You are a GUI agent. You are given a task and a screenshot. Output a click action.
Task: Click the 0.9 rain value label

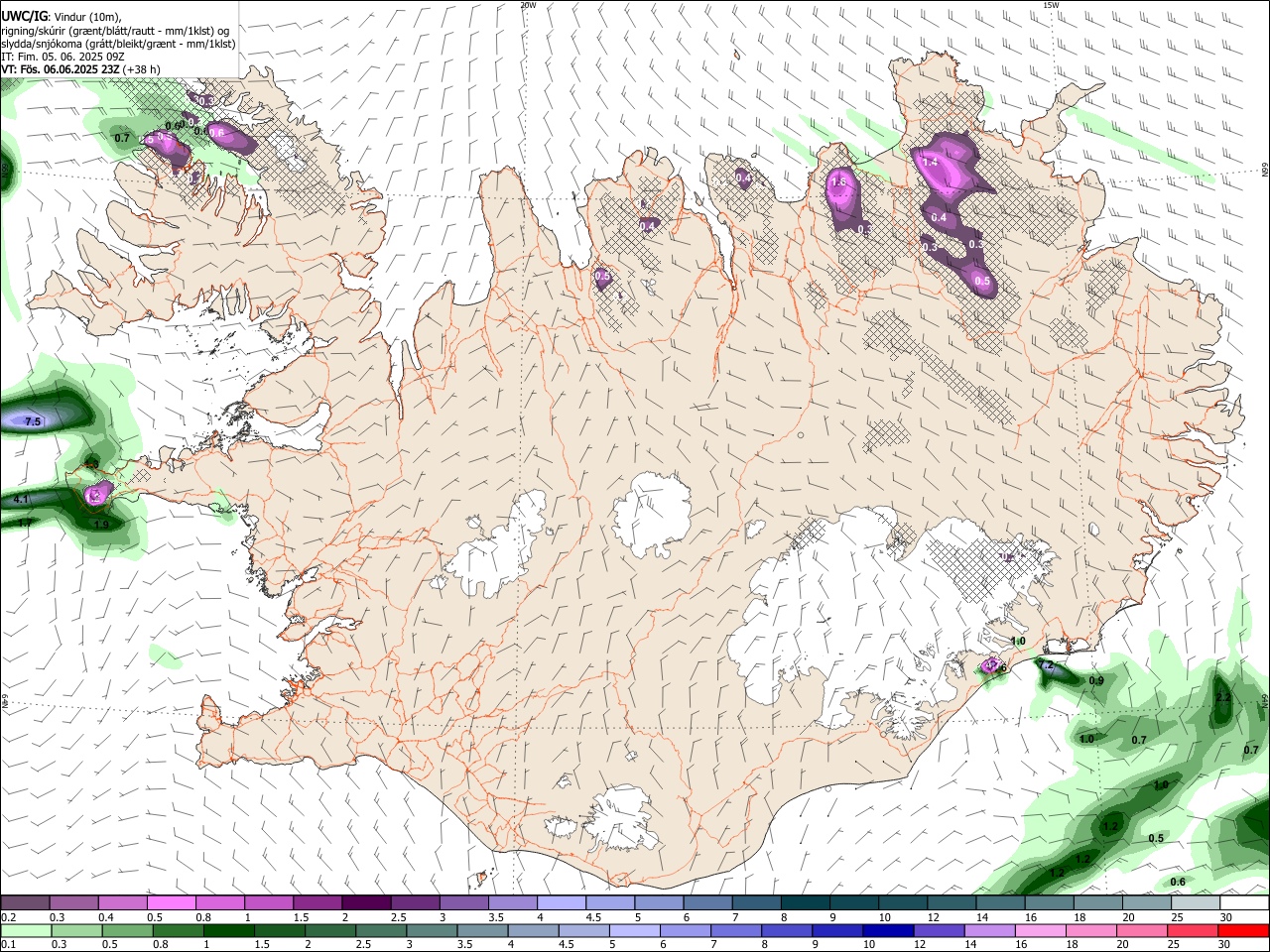click(1096, 681)
